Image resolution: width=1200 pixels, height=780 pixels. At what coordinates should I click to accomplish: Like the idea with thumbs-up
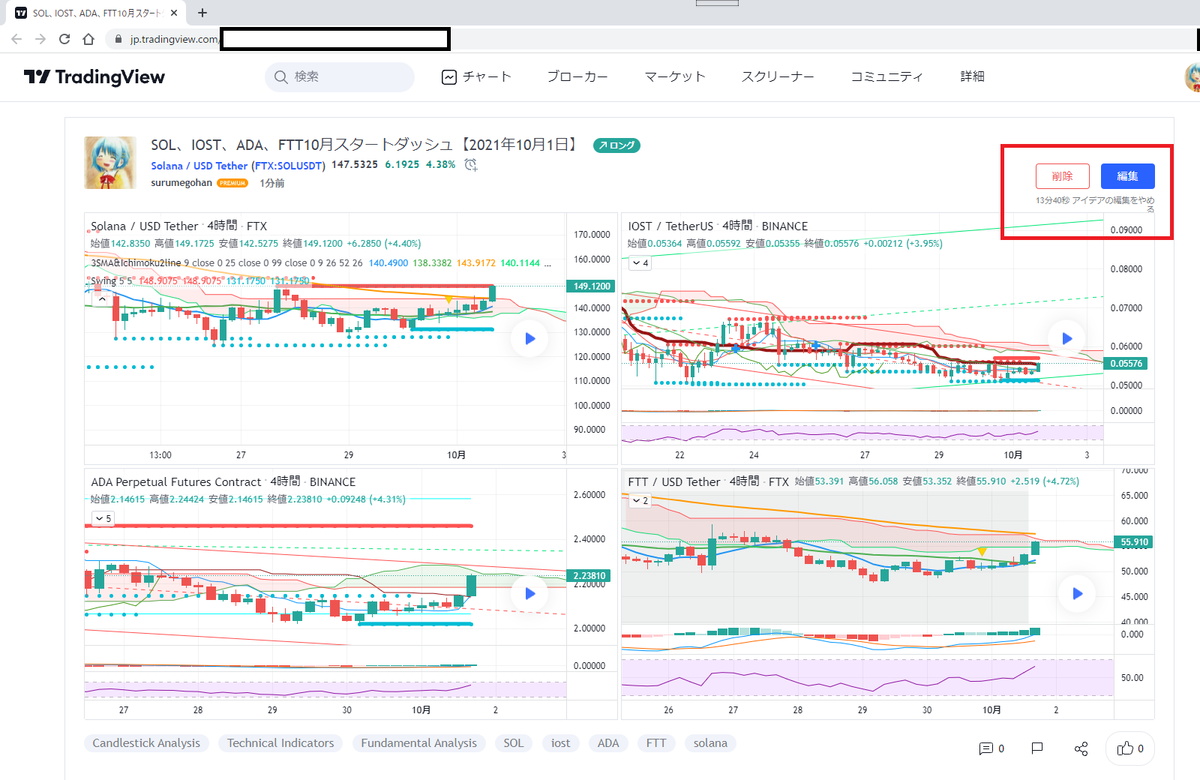(1130, 748)
